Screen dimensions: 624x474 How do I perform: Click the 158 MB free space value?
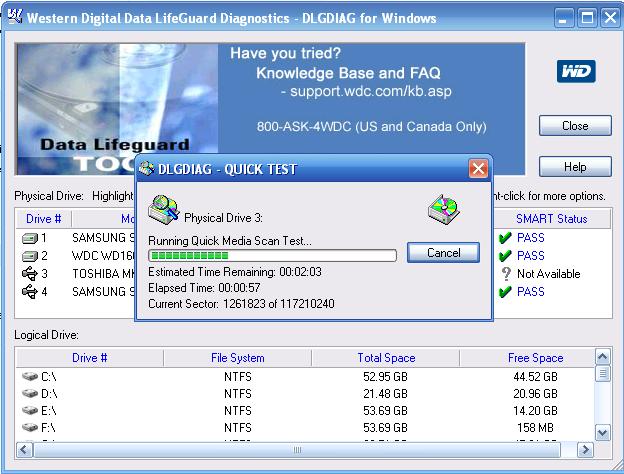(x=535, y=428)
